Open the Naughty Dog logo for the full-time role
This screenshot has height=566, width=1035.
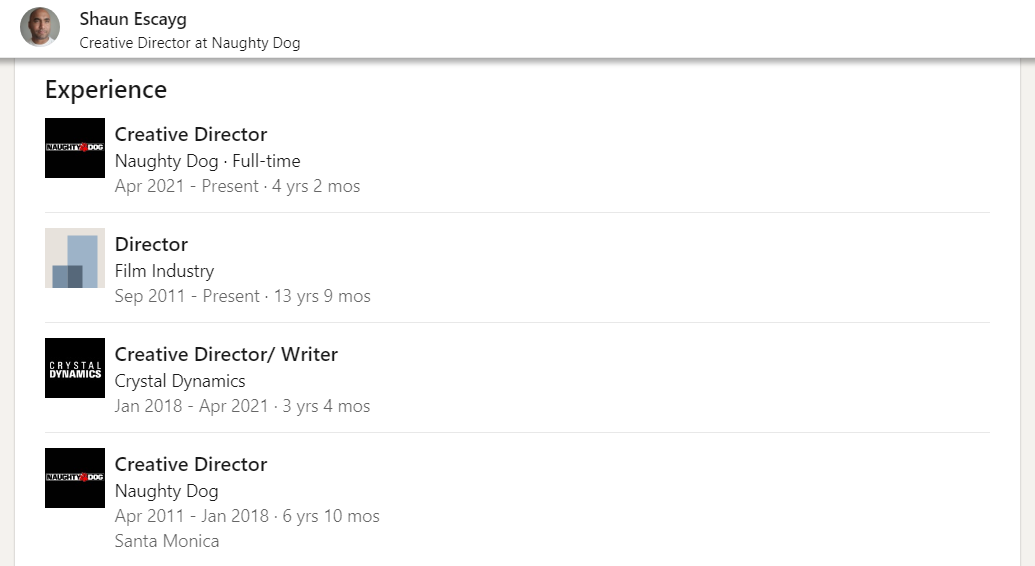(x=75, y=148)
